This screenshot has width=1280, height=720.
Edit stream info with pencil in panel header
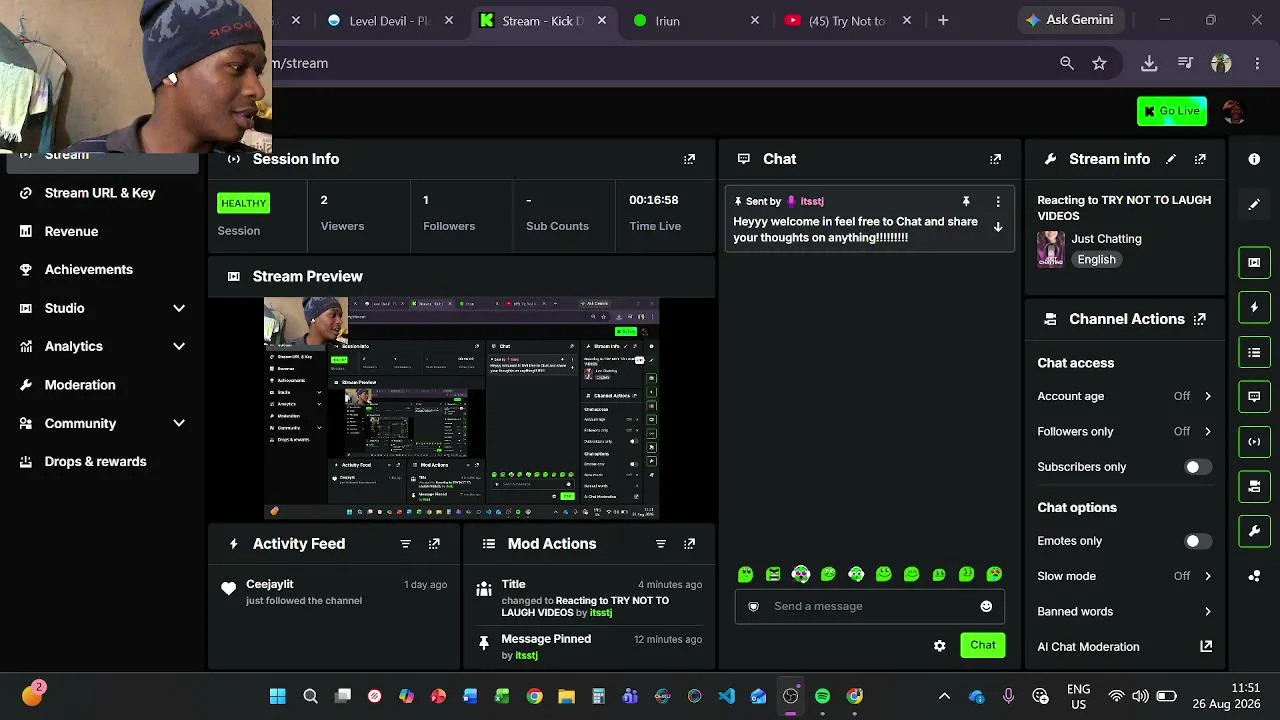tap(1171, 159)
